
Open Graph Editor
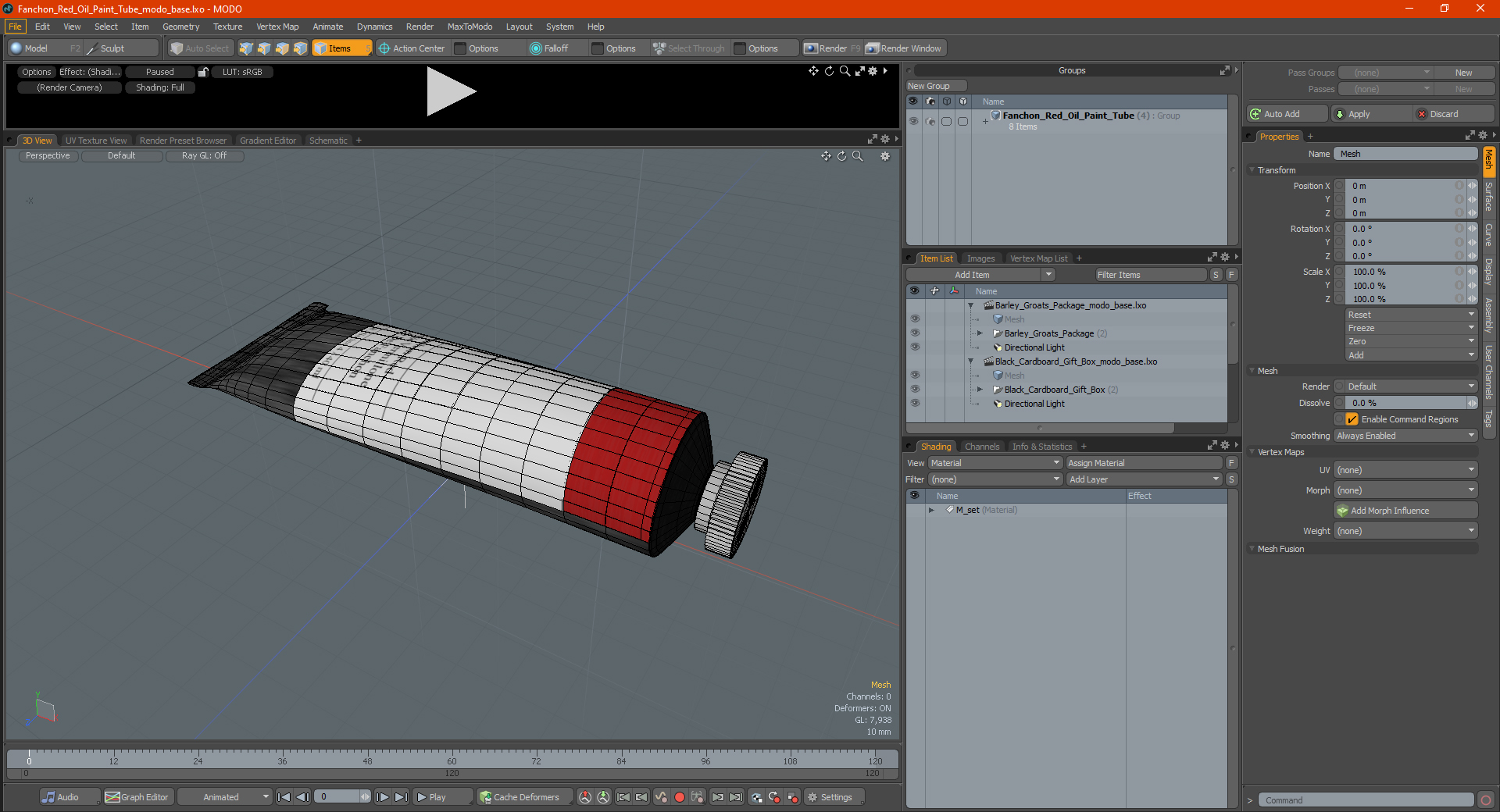(137, 797)
